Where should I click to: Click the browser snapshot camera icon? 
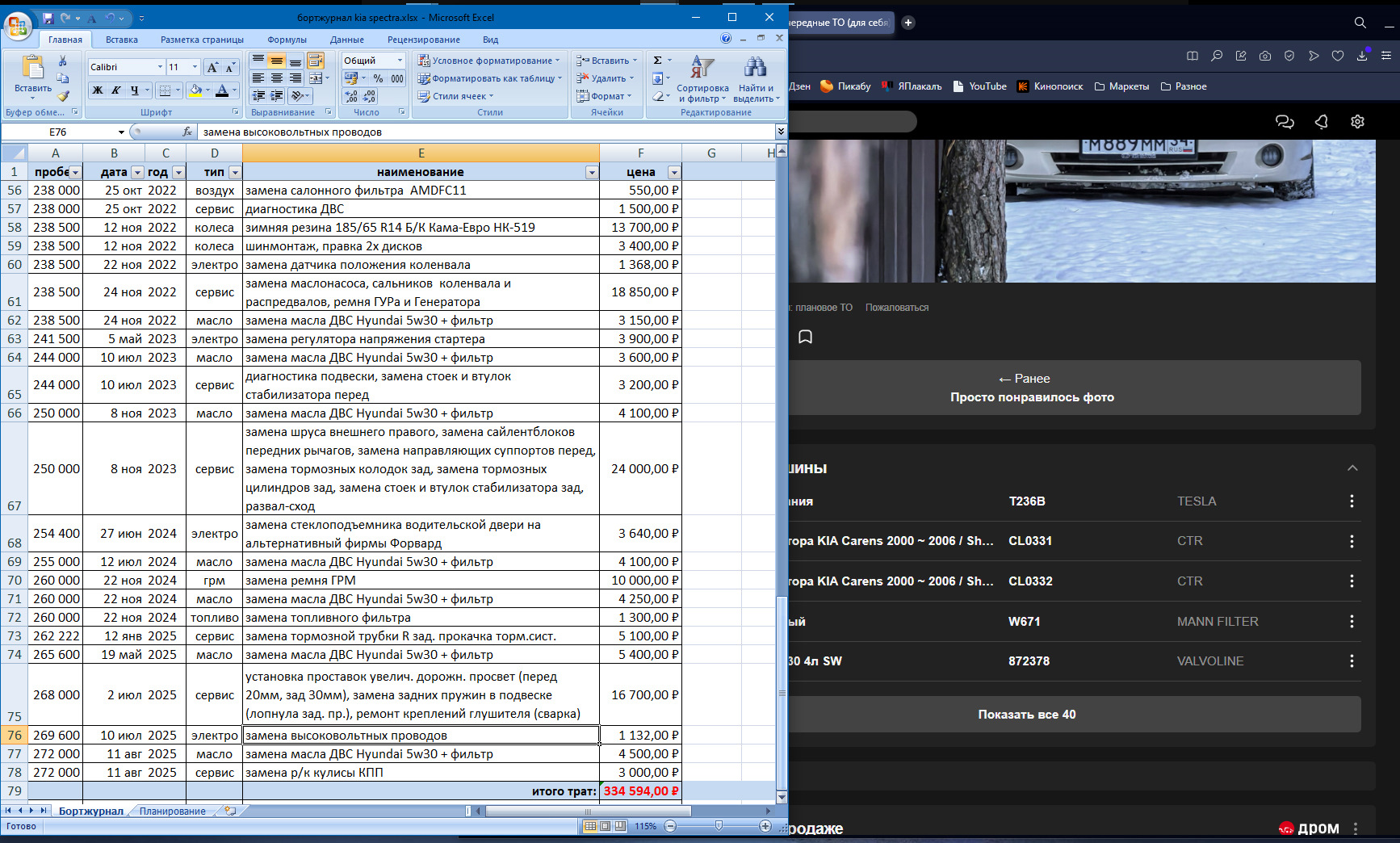pyautogui.click(x=1265, y=56)
